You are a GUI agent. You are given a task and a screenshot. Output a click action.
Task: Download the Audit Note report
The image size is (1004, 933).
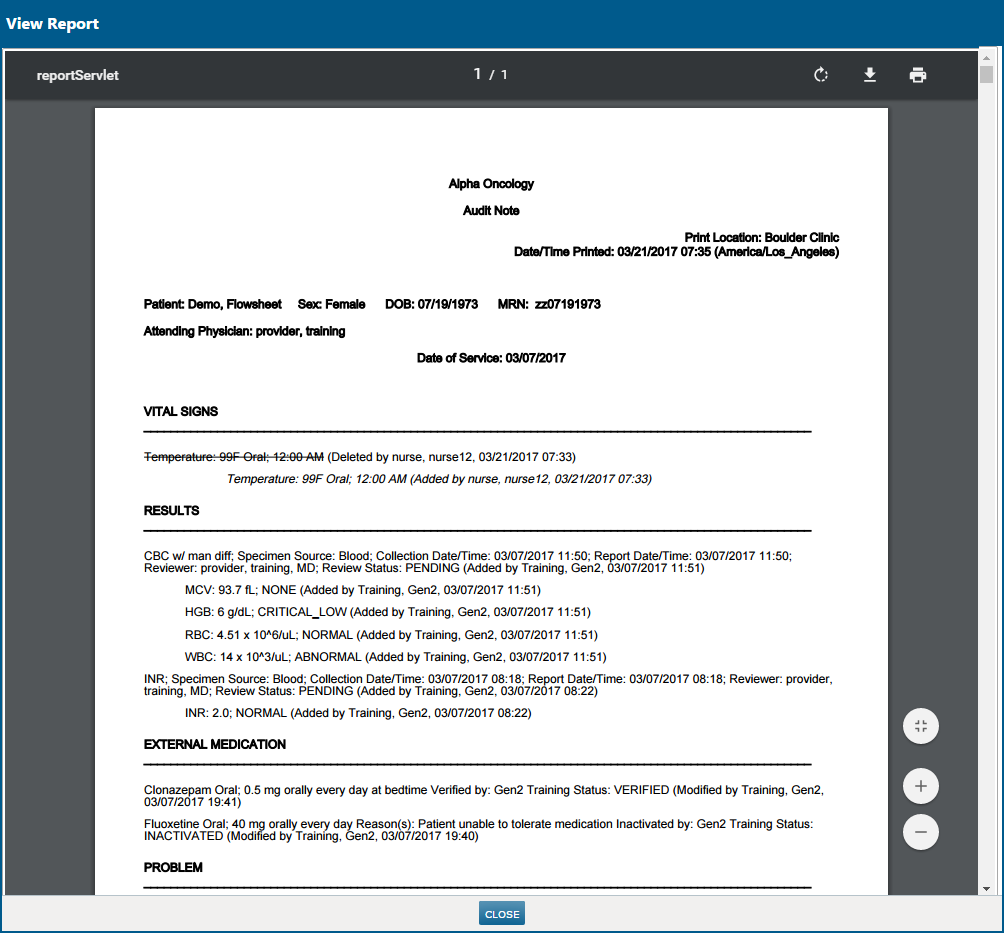point(869,74)
